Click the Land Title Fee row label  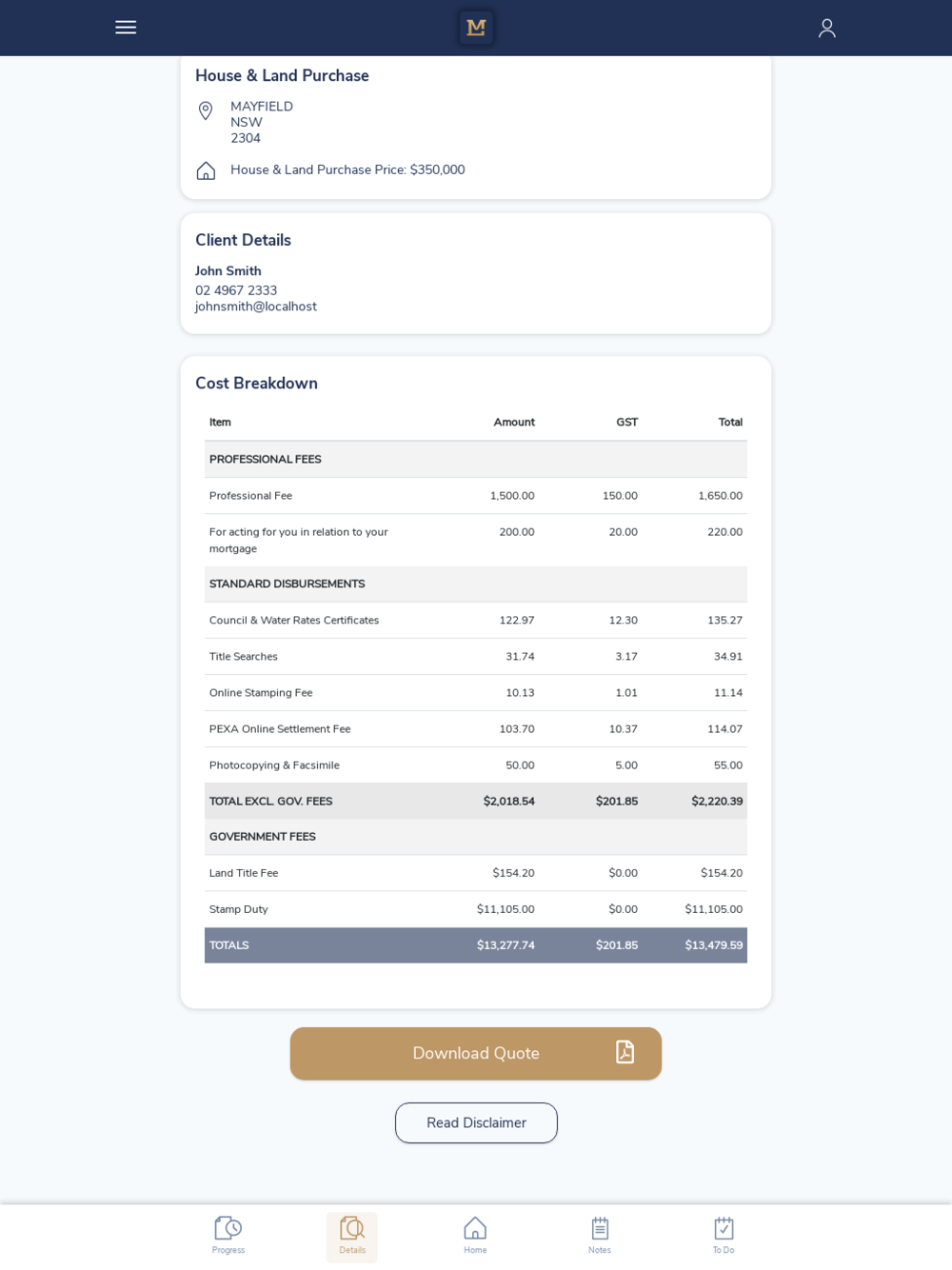click(x=244, y=873)
